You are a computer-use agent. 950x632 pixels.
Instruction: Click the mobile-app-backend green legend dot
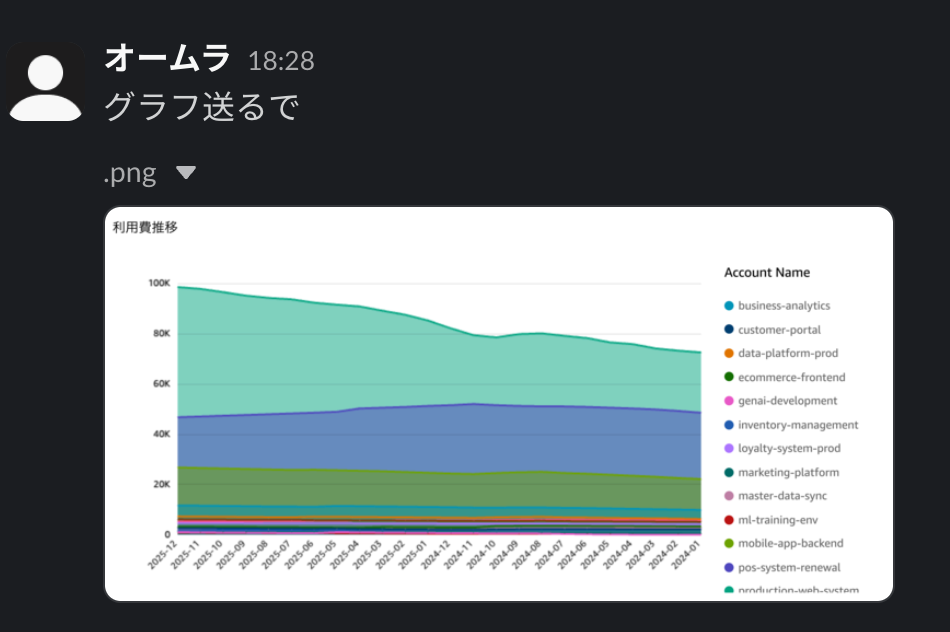730,543
